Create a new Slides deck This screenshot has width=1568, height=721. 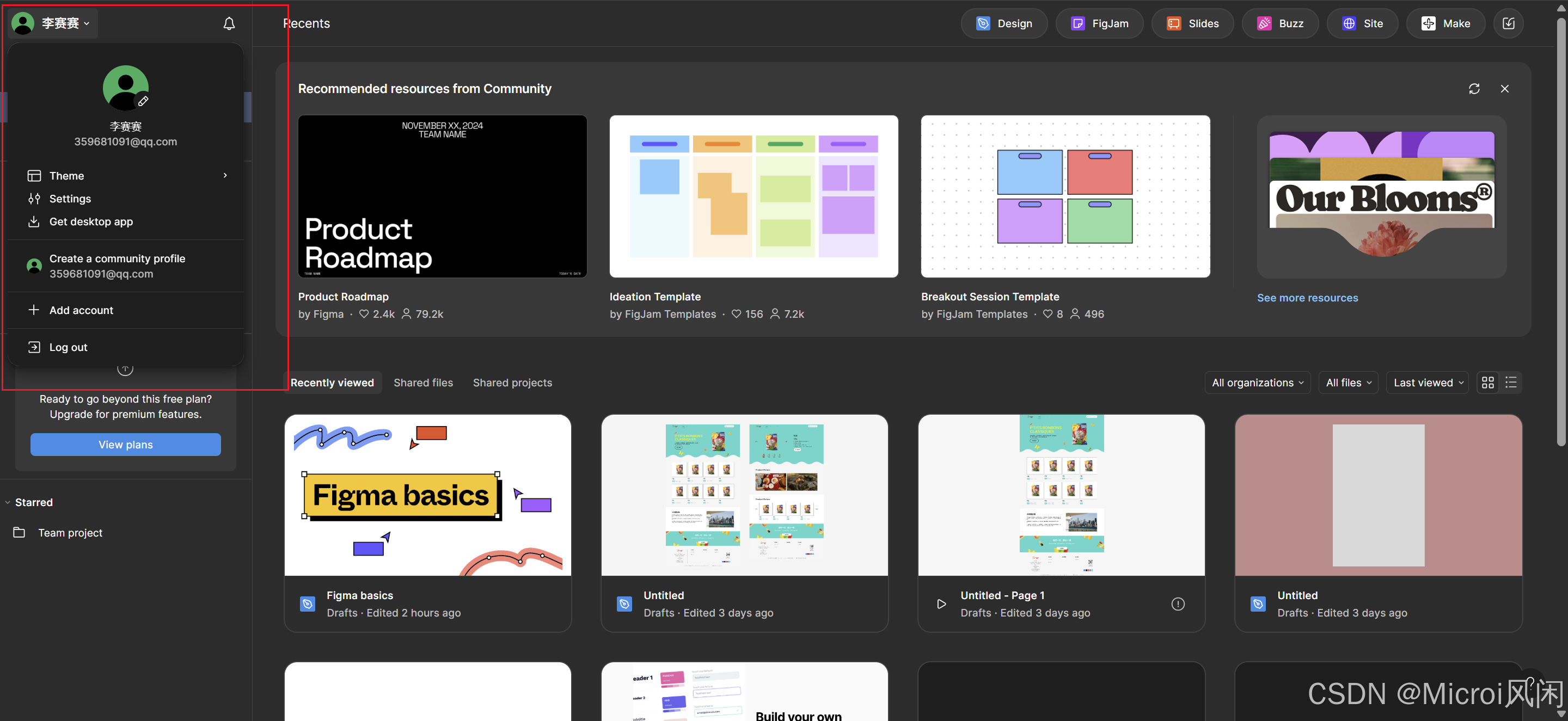(x=1192, y=23)
